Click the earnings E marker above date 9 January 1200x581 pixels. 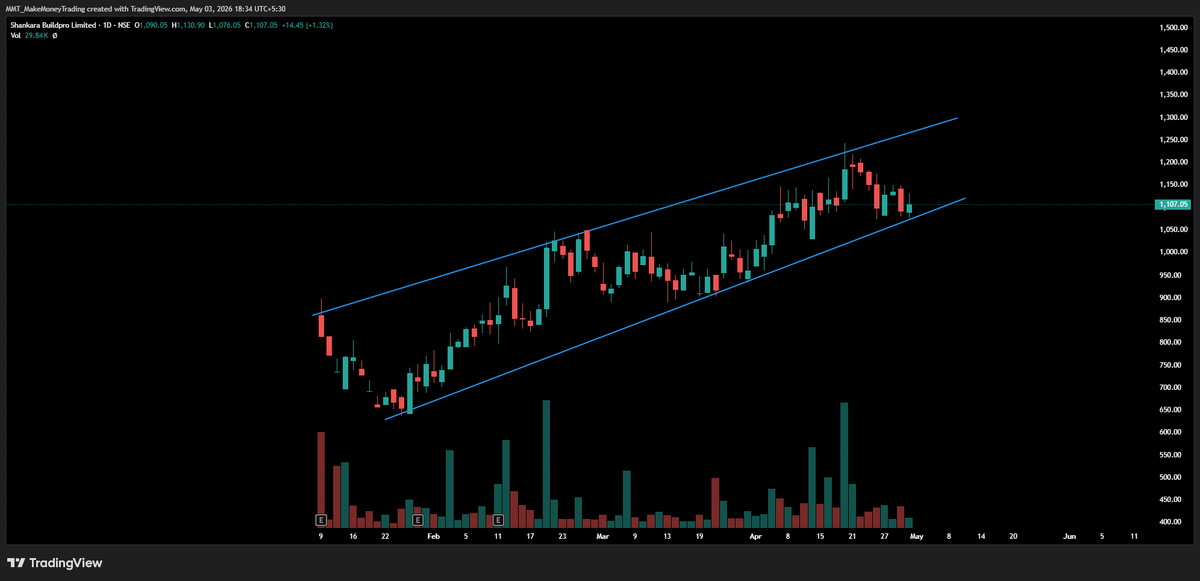tap(321, 520)
